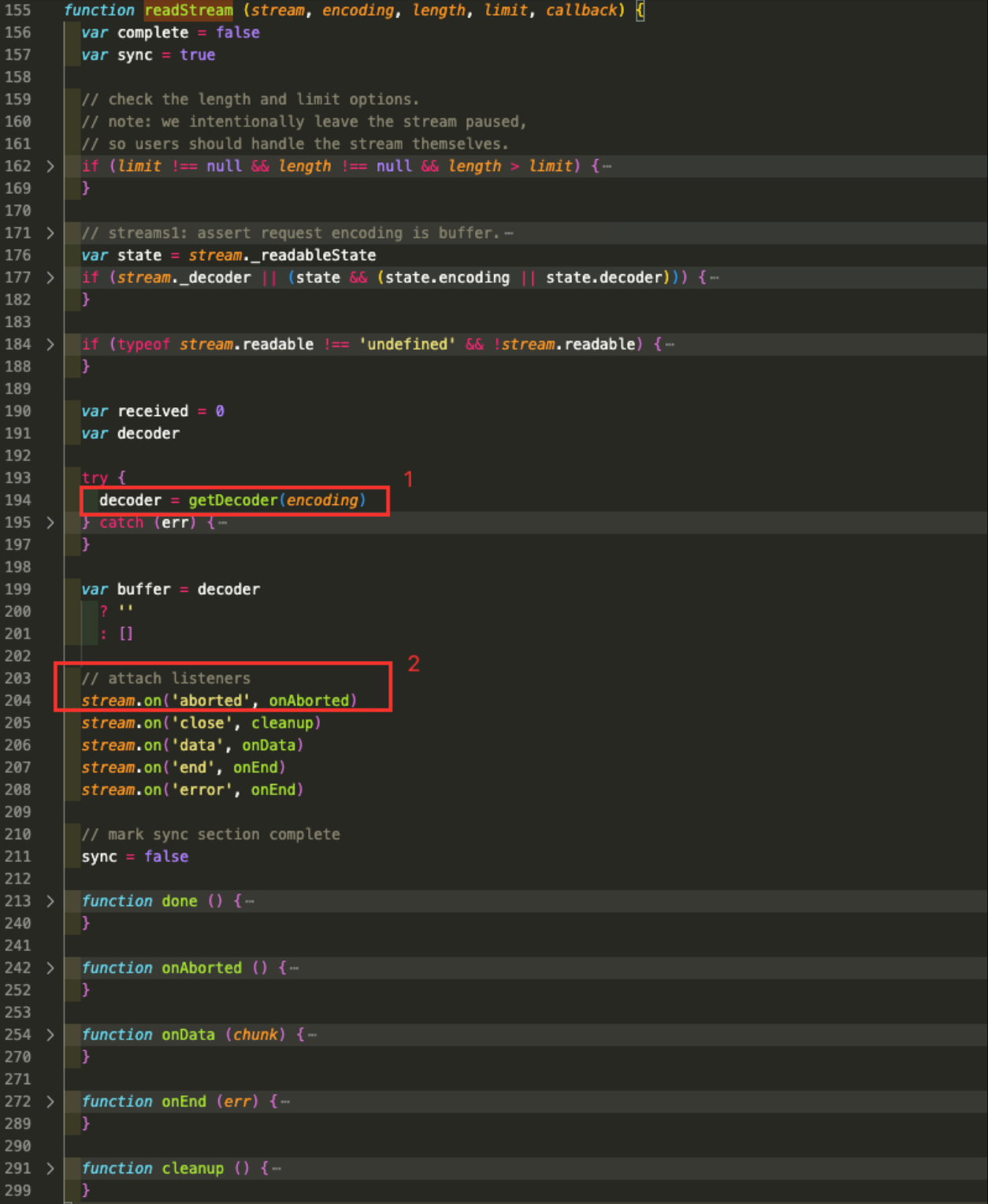Image resolution: width=988 pixels, height=1204 pixels.
Task: Click 'var complete = false' line
Action: click(170, 32)
